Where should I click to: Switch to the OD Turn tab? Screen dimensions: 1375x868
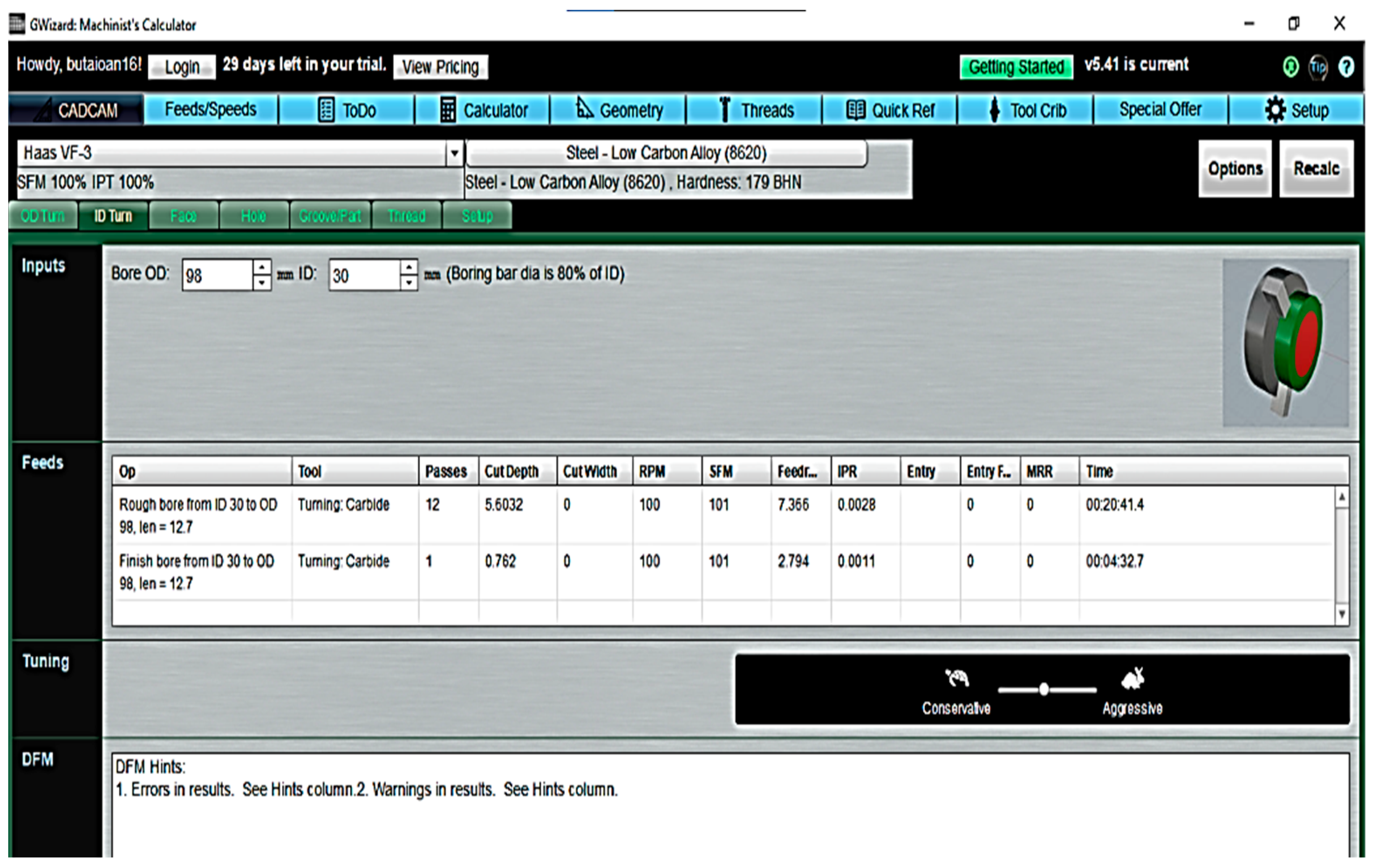coord(43,216)
